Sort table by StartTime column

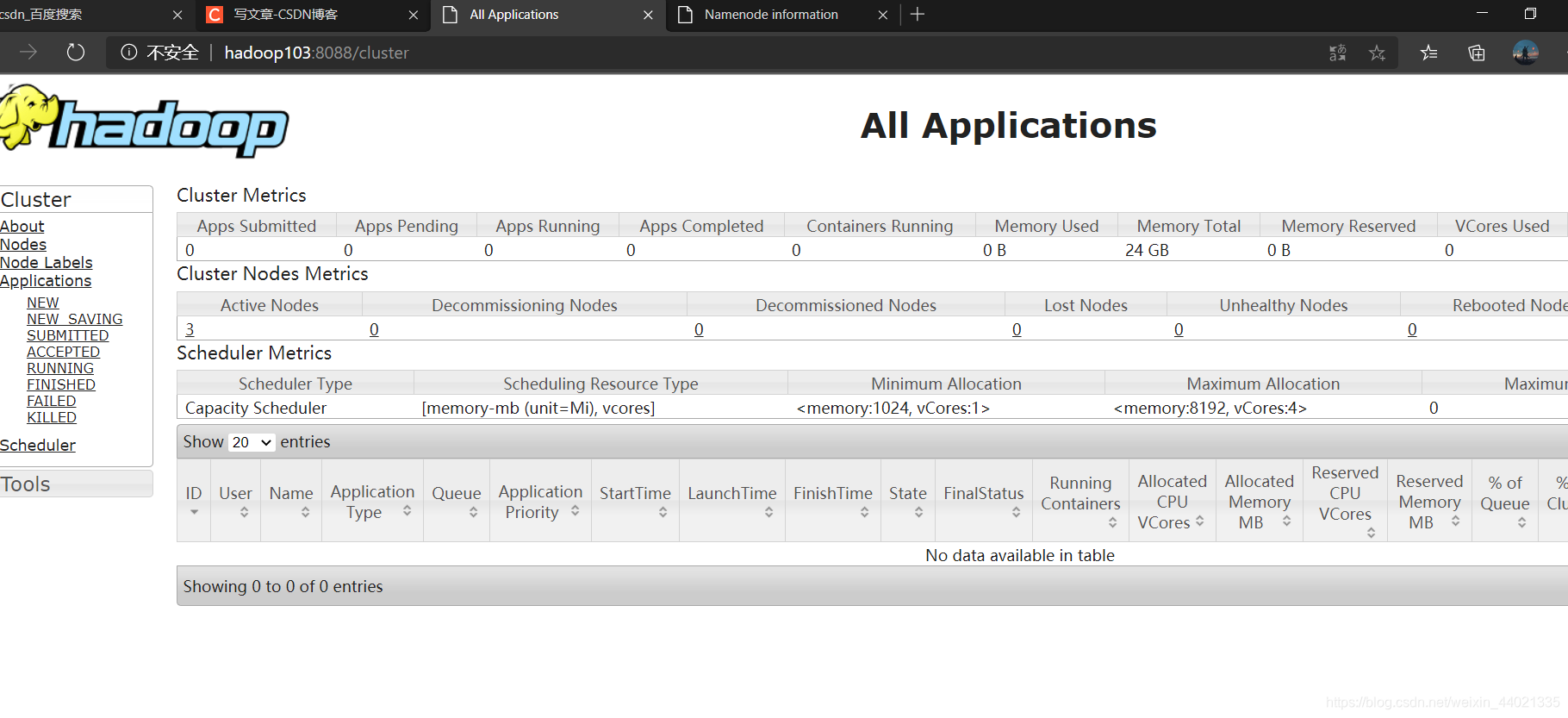(663, 512)
